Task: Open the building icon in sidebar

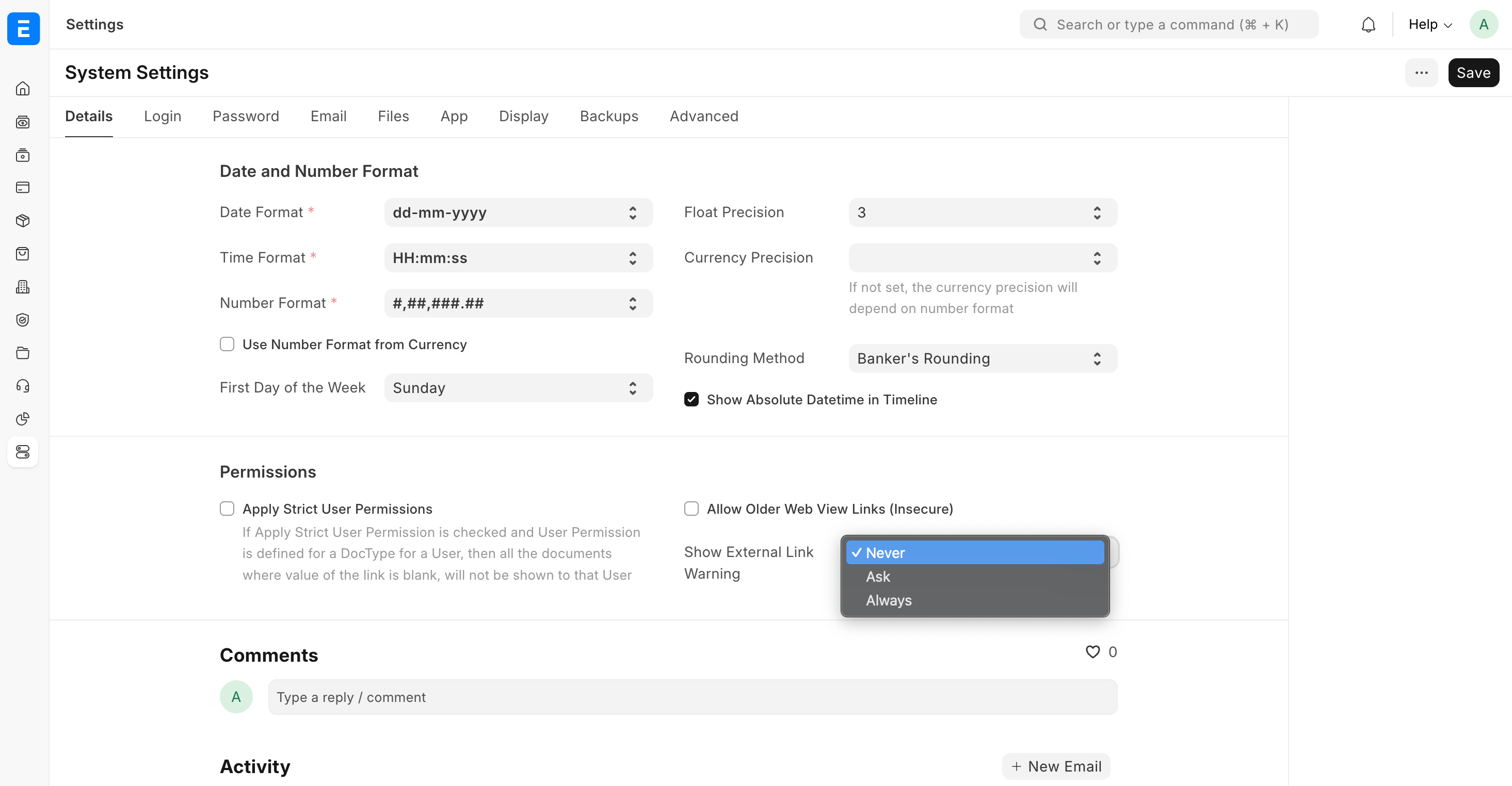Action: pos(23,287)
